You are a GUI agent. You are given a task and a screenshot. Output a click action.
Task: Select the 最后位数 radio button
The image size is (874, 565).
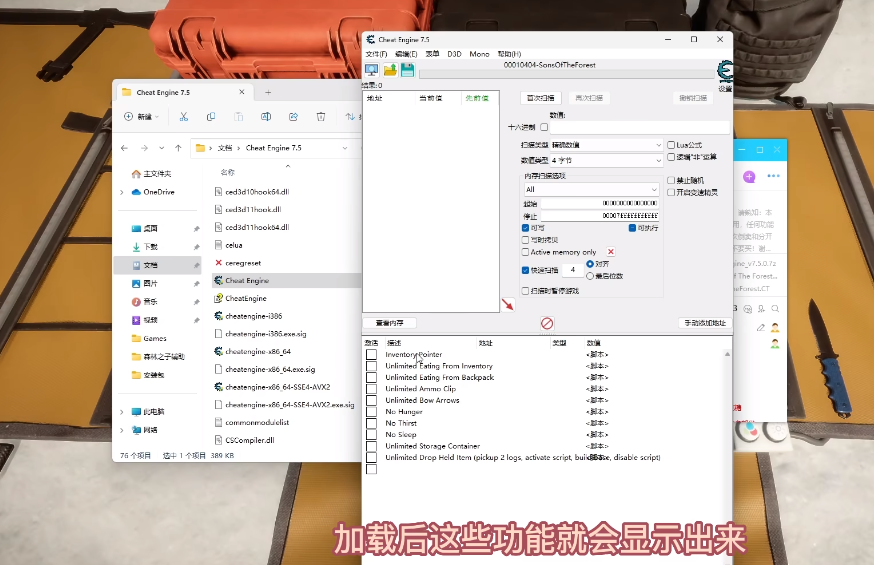[590, 276]
